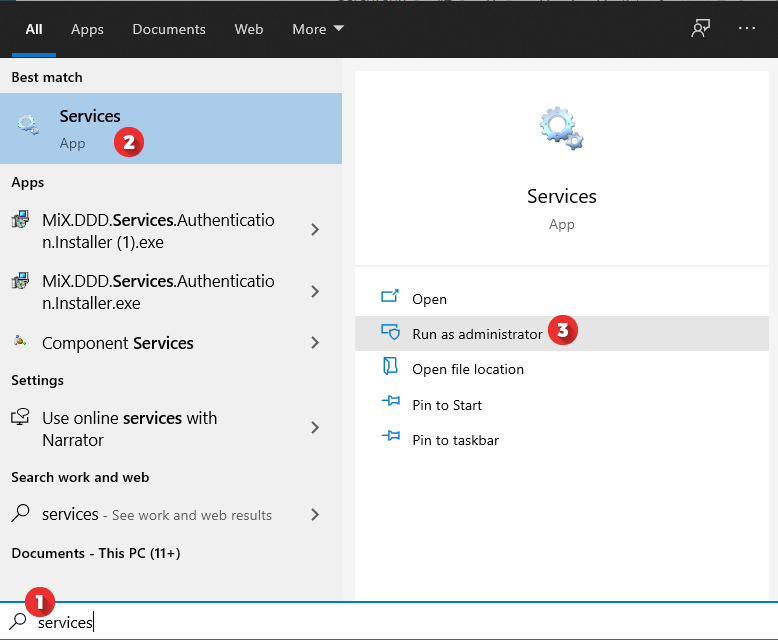
Task: Click the Open file location folder icon
Action: (x=390, y=366)
